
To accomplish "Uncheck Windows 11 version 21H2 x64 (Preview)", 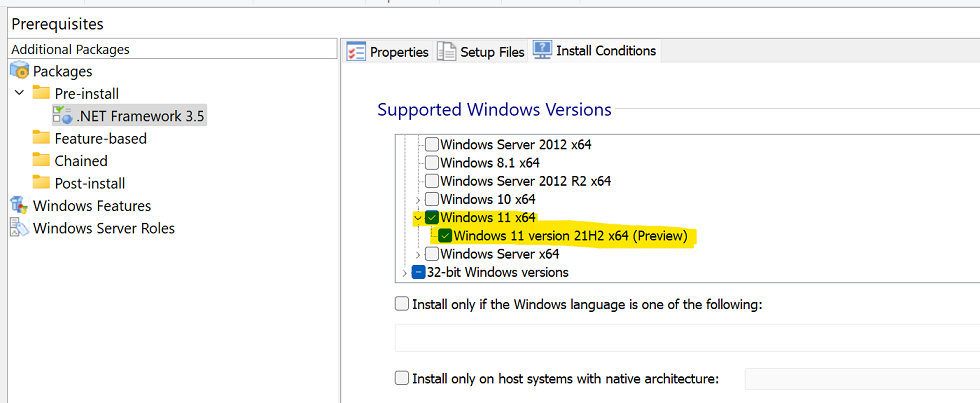I will [x=445, y=236].
